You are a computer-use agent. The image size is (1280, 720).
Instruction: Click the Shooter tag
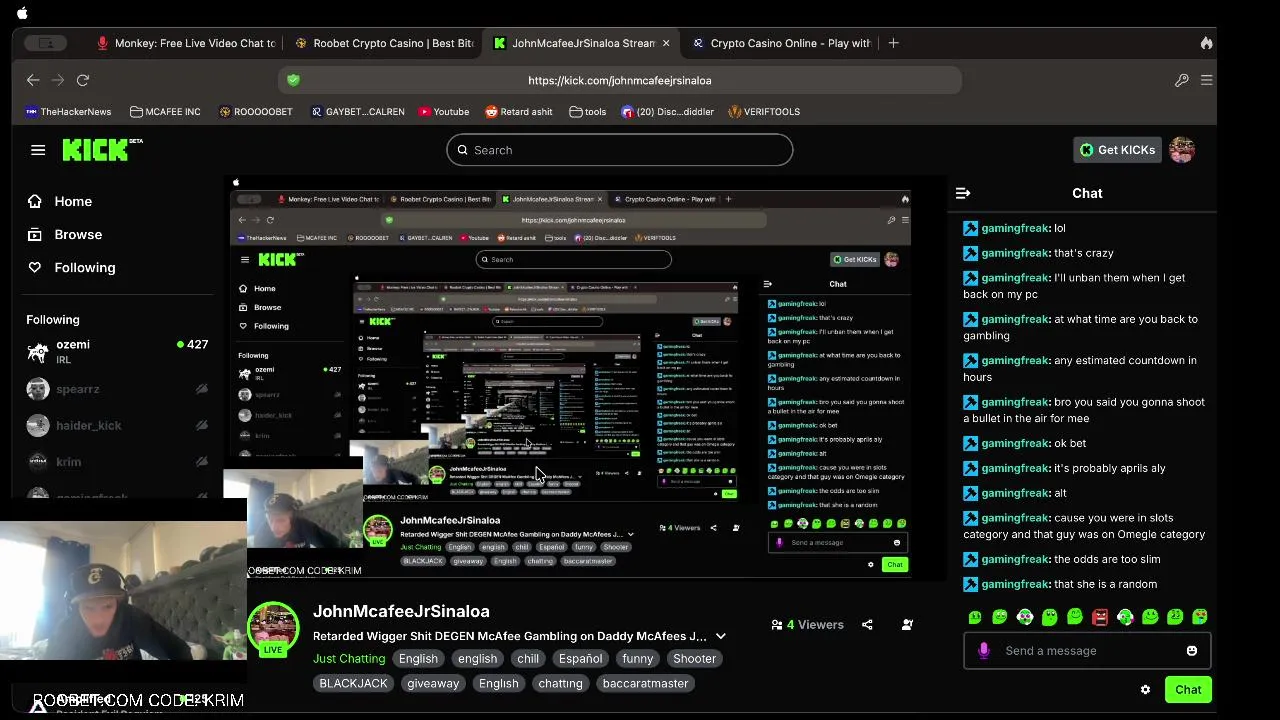coord(694,659)
